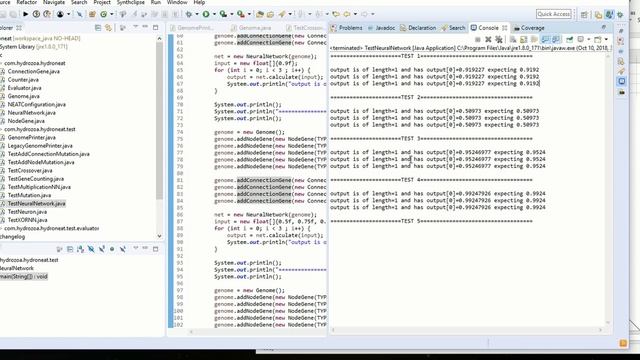640x360 pixels.
Task: Select NEATConfiguration.java in Package Explorer
Action: click(37, 104)
